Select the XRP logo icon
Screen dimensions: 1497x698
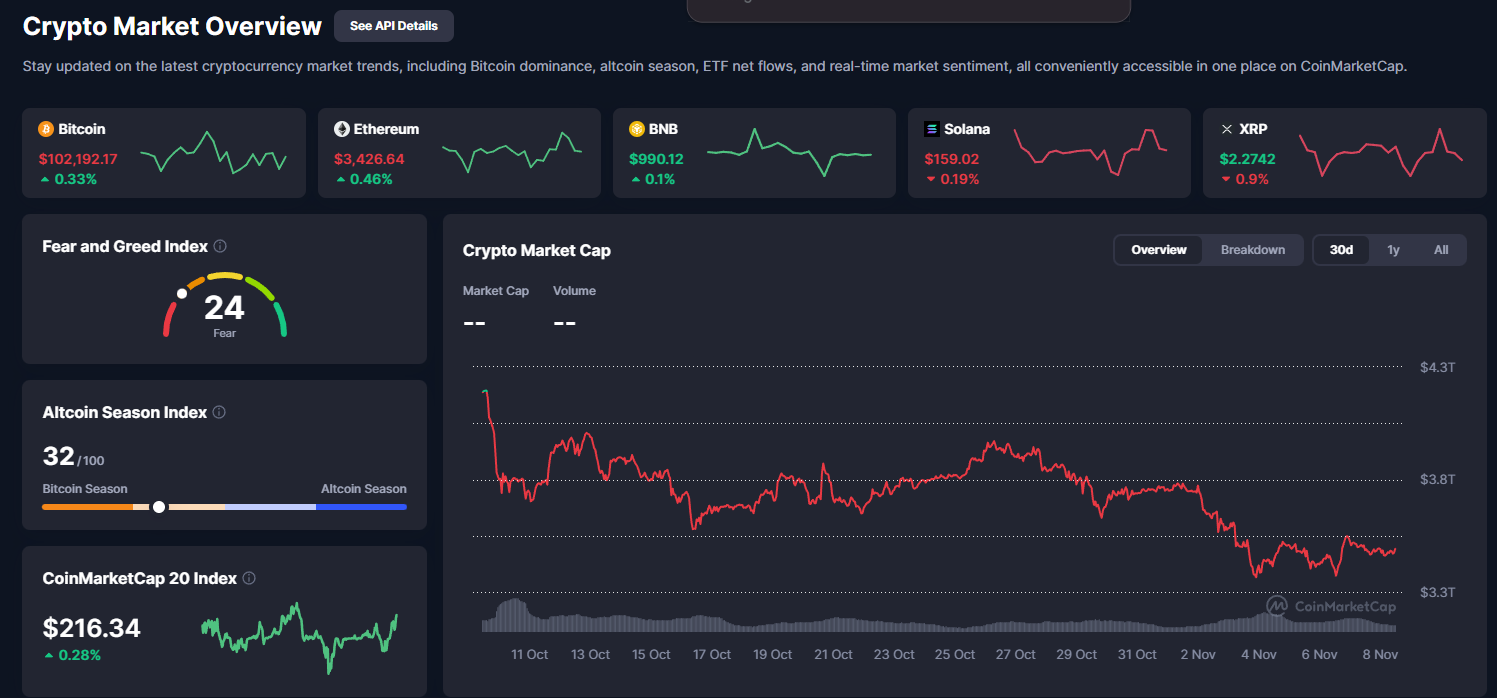coord(1226,128)
